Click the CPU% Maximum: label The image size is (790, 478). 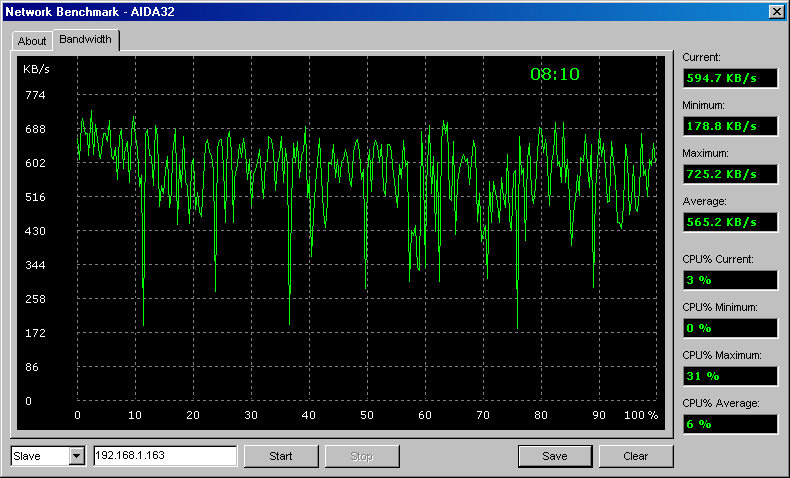point(722,355)
